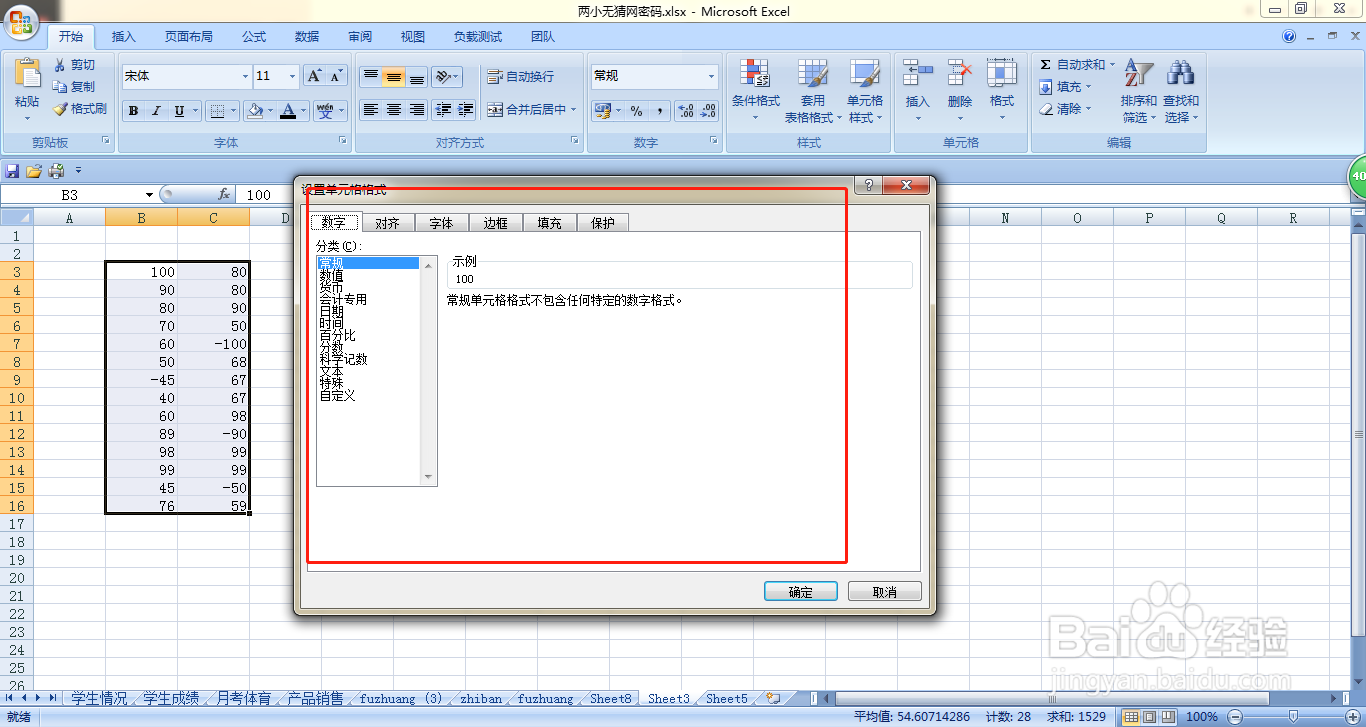Apply percent style with the % icon
This screenshot has width=1366, height=727.
pos(636,111)
